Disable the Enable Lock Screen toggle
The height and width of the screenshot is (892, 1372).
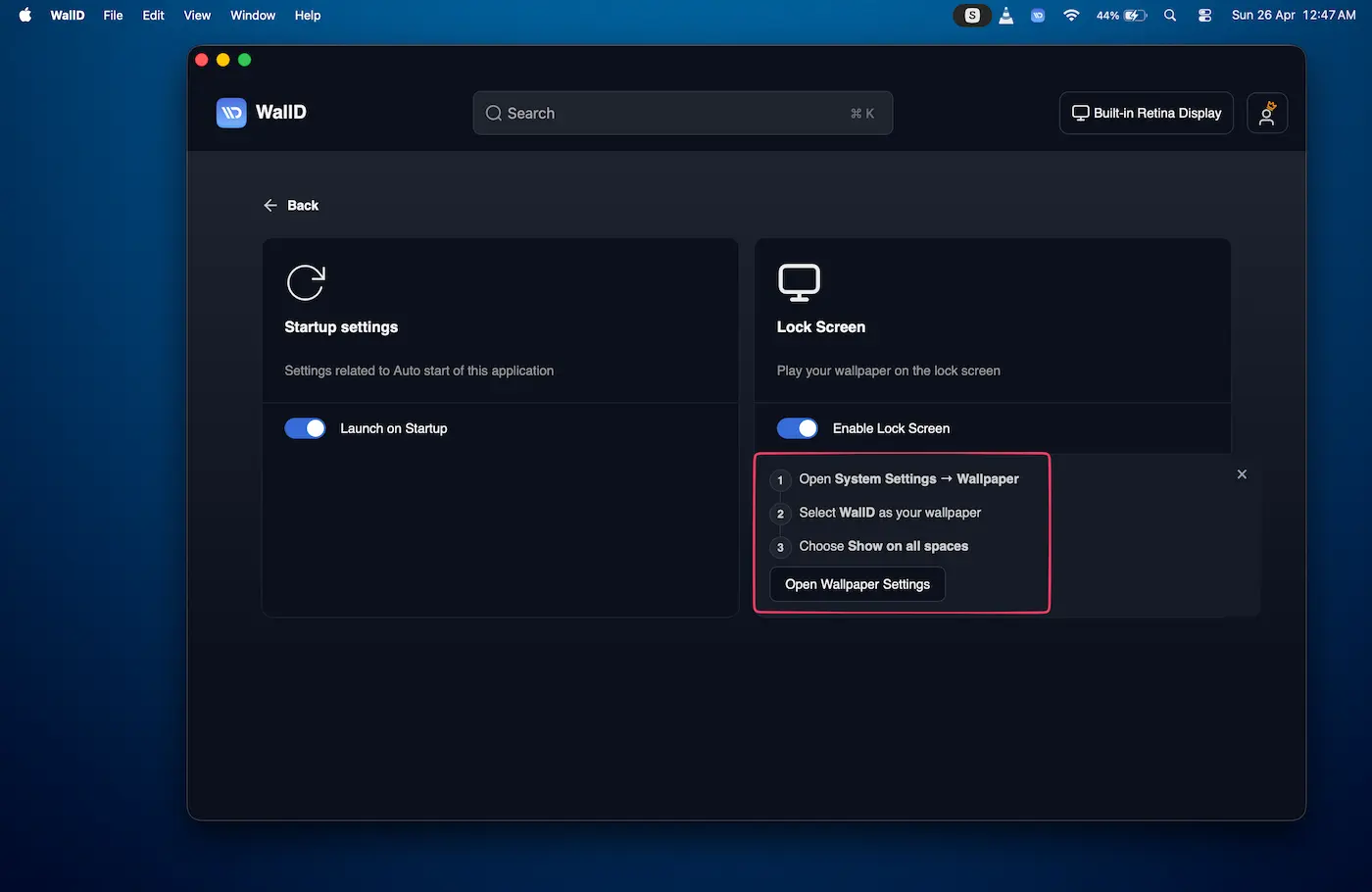point(798,428)
